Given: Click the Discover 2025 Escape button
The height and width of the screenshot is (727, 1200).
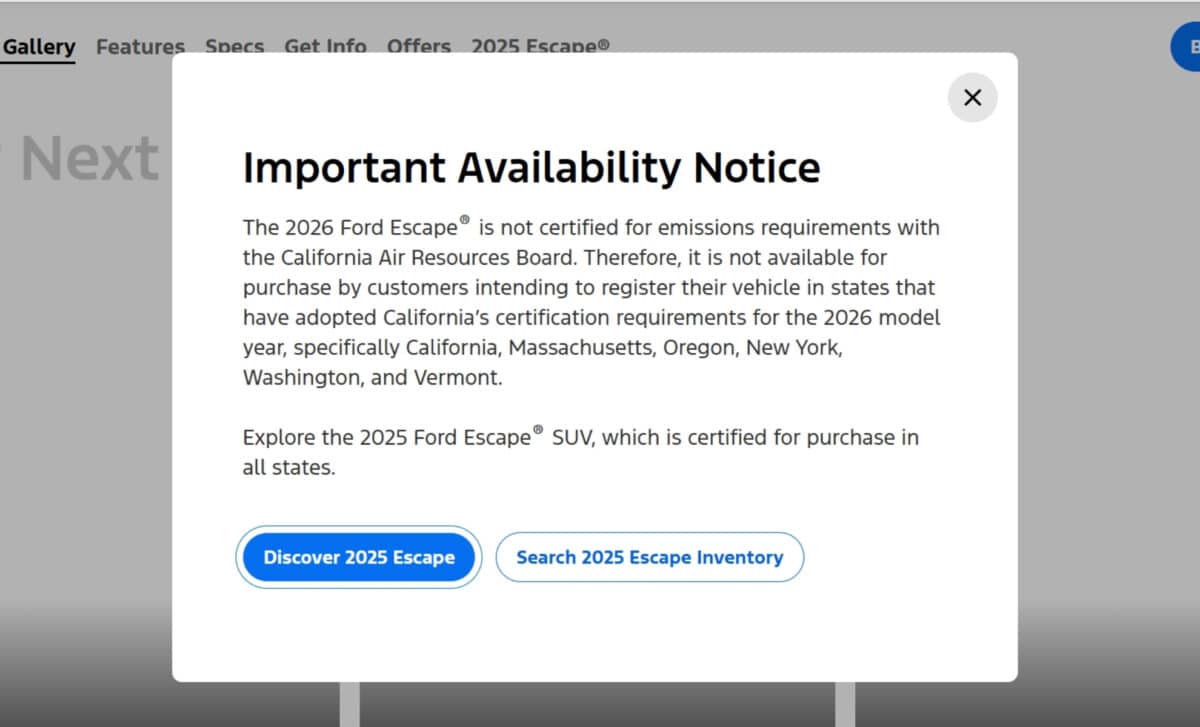Looking at the screenshot, I should (x=359, y=557).
